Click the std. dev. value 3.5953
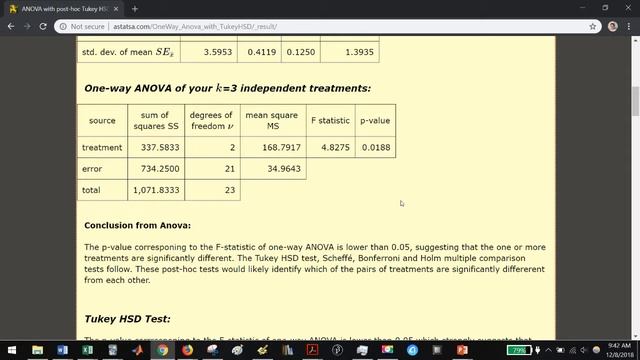The image size is (640, 360). click(218, 52)
